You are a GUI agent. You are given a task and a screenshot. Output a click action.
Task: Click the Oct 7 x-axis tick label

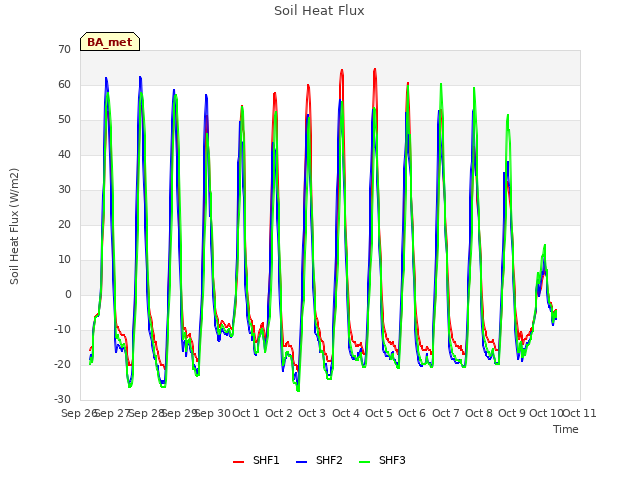click(x=446, y=413)
